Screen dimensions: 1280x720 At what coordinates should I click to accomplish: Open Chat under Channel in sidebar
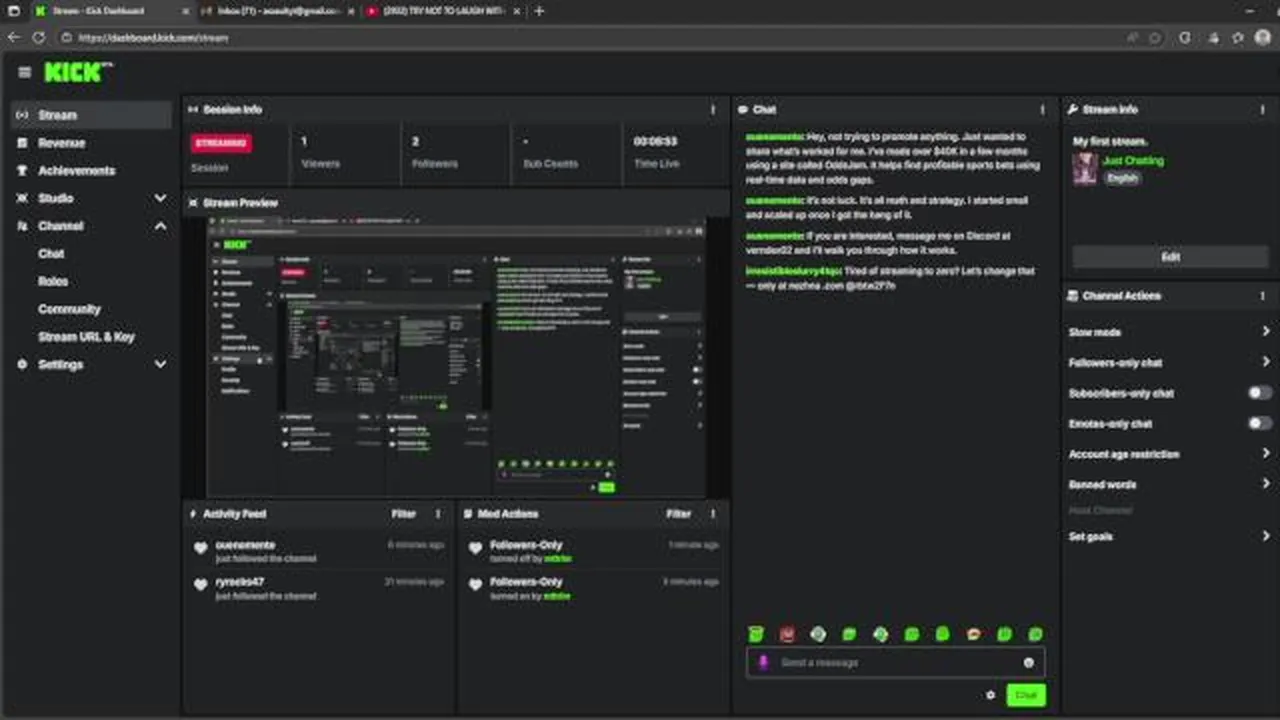(x=51, y=254)
